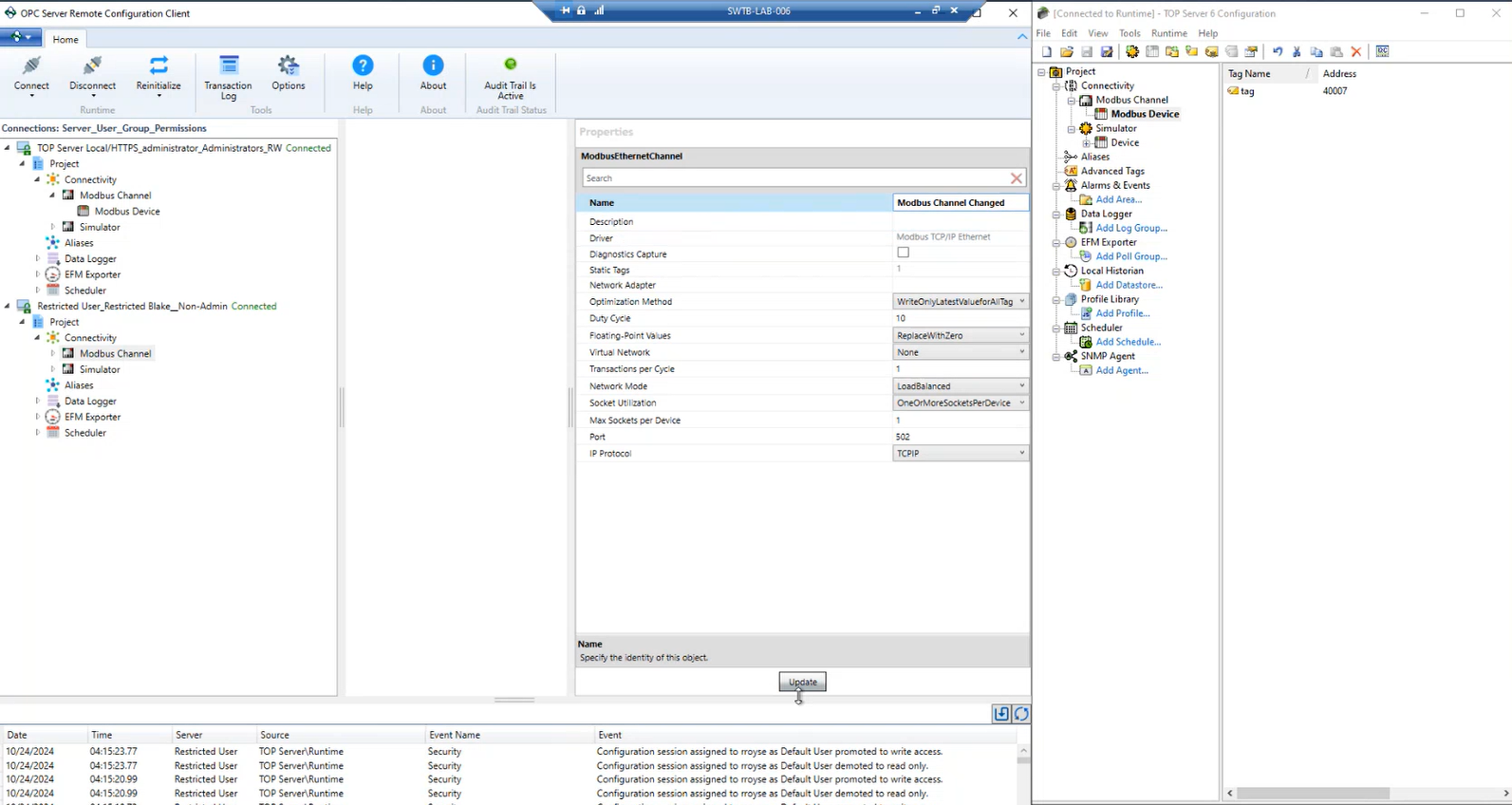Click the Undo arrow in TOP Server toolbar

(x=1278, y=52)
